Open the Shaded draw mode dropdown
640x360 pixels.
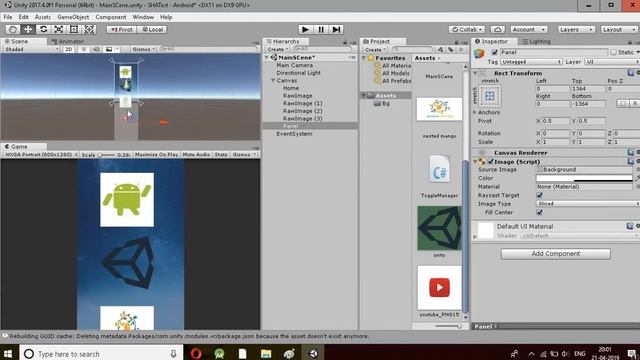pyautogui.click(x=31, y=49)
